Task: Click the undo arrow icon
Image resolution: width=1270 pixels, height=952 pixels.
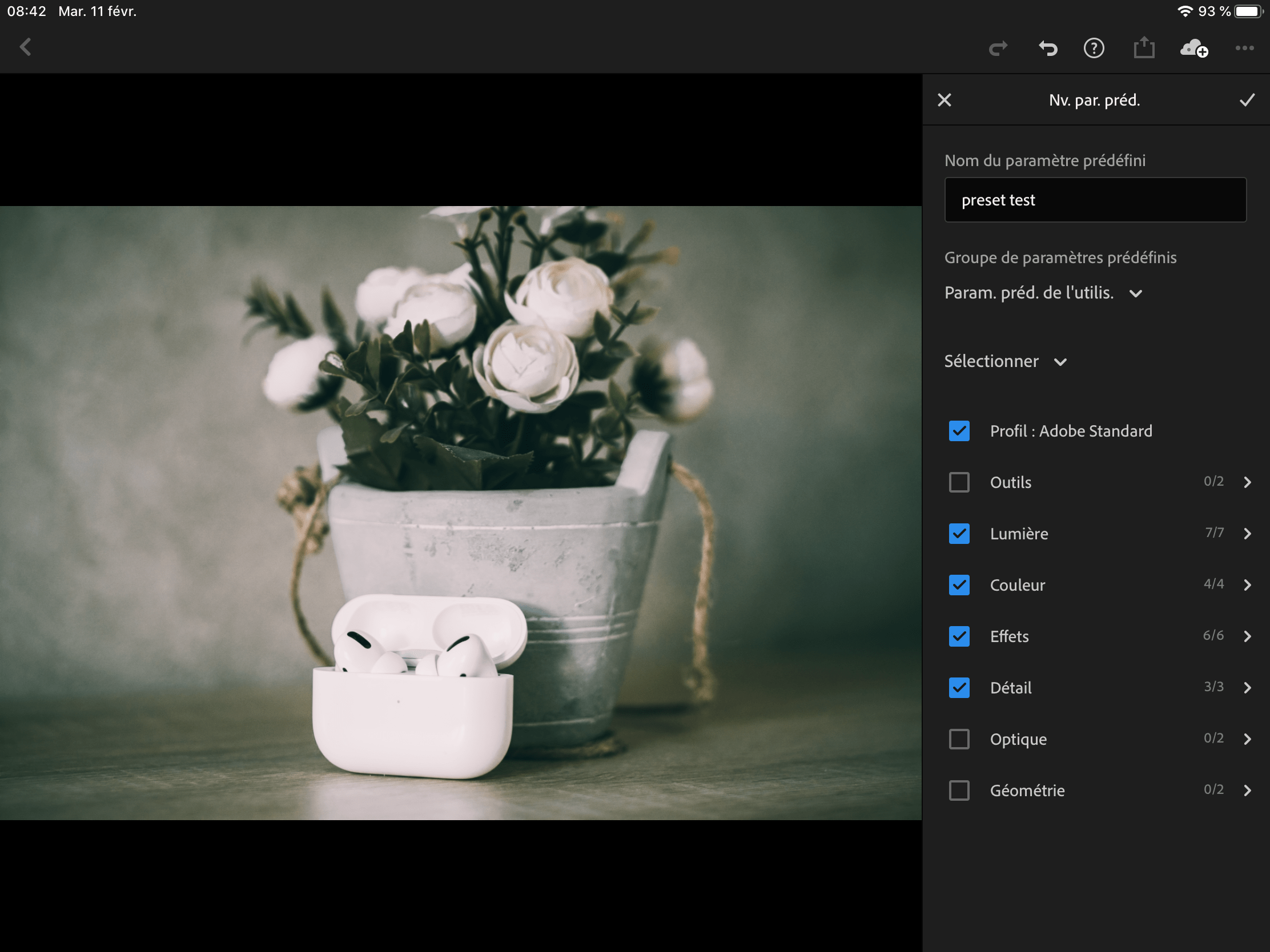Action: (1048, 48)
